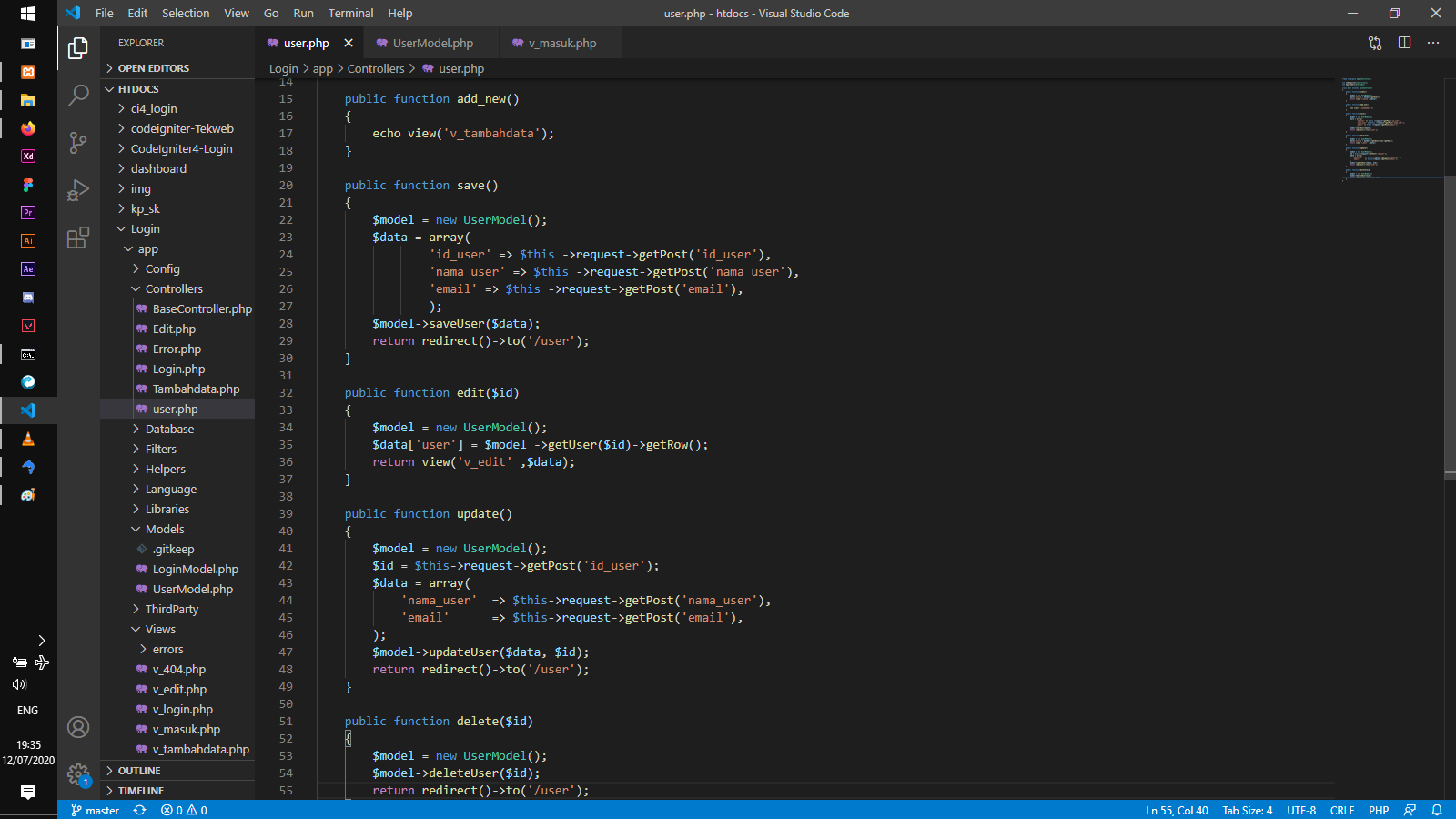Close the user.php editor tab
Screen dimensions: 1456x819
point(349,43)
